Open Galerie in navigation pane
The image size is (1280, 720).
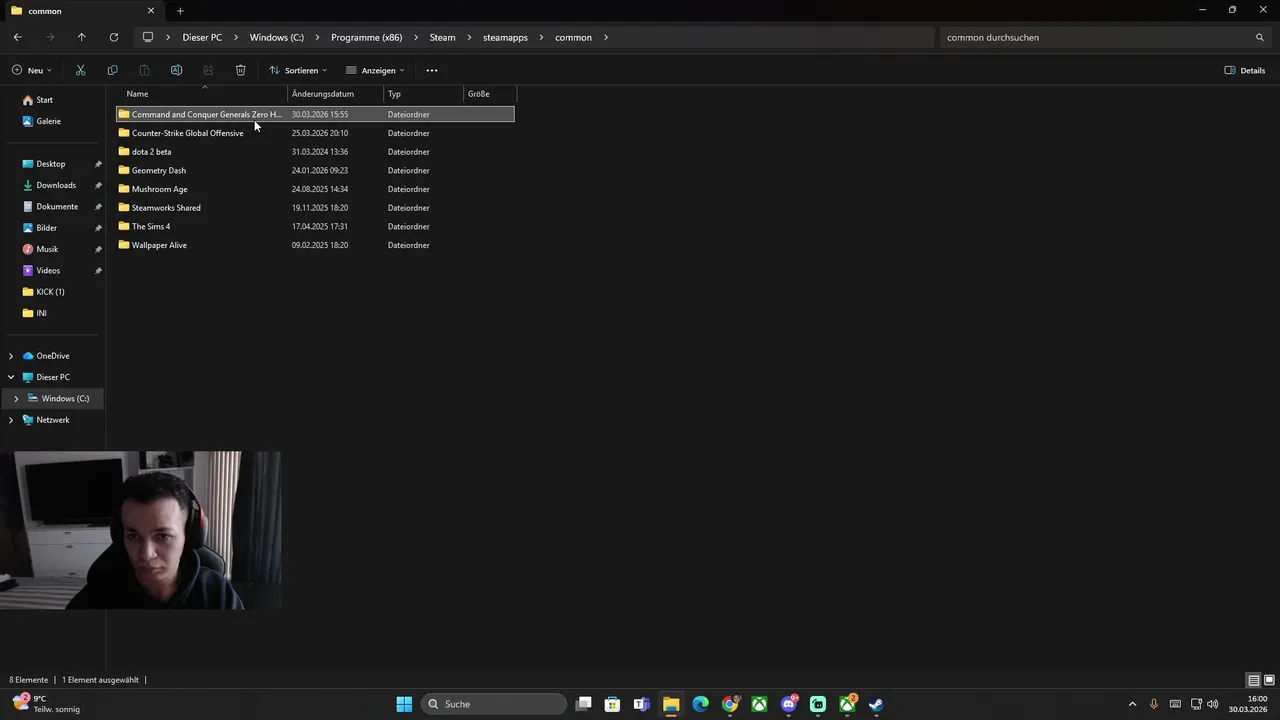point(48,121)
